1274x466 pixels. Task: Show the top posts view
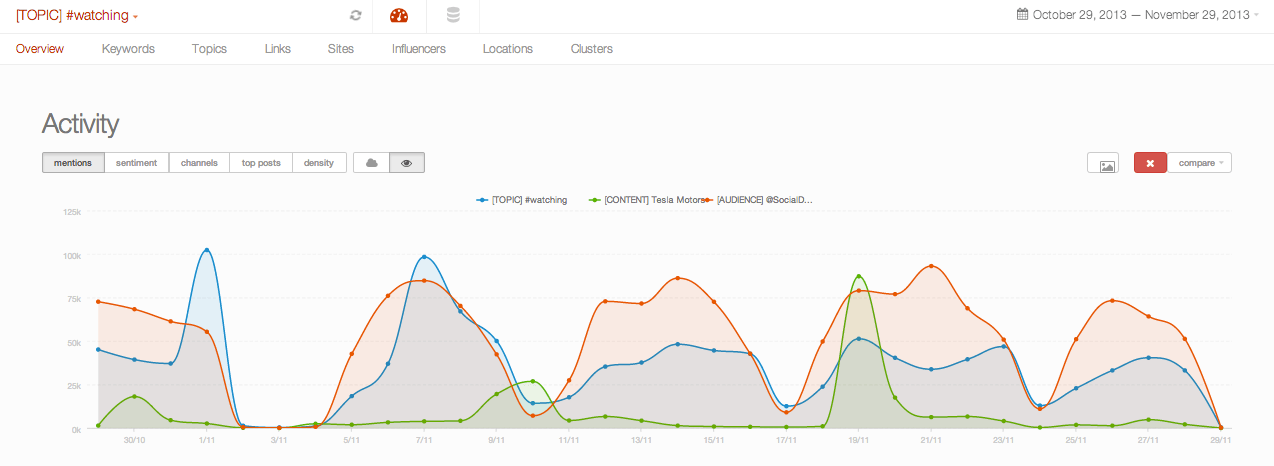pos(261,163)
